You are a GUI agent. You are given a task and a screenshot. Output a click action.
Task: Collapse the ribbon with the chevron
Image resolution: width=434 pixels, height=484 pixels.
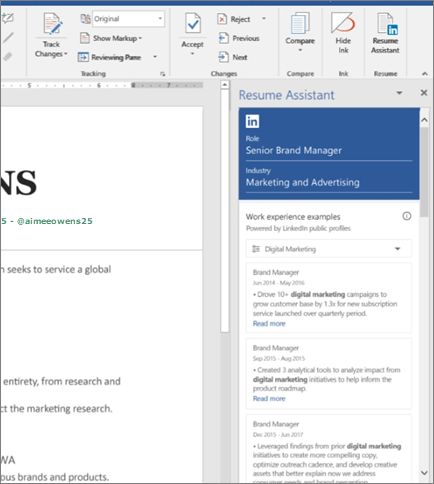pyautogui.click(x=425, y=74)
